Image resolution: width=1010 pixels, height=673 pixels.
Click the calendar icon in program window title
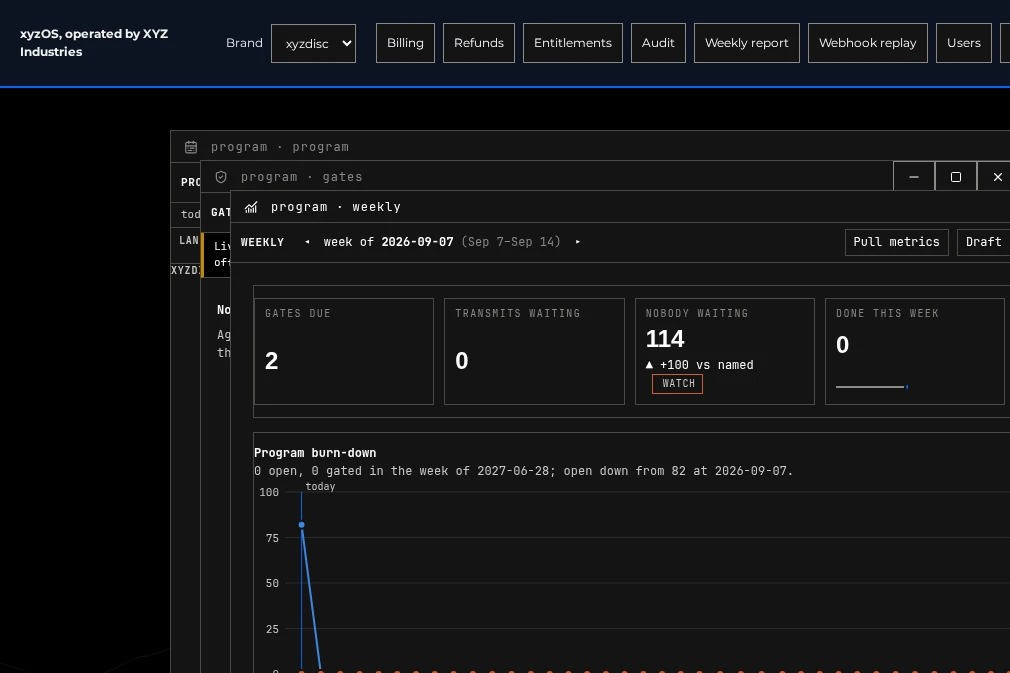191,147
